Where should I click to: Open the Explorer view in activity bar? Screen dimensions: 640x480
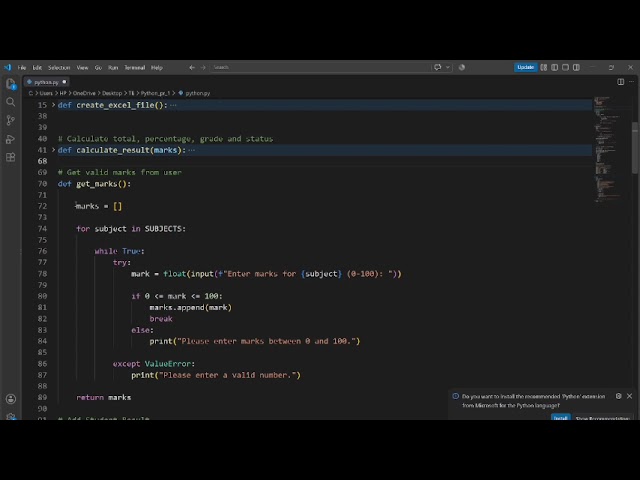[11, 84]
